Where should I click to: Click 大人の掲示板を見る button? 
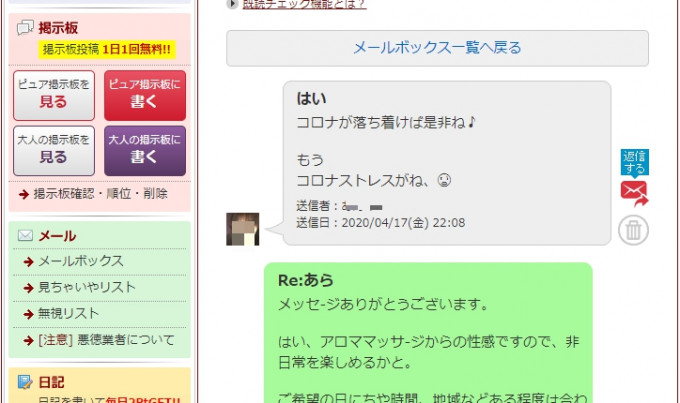54,151
